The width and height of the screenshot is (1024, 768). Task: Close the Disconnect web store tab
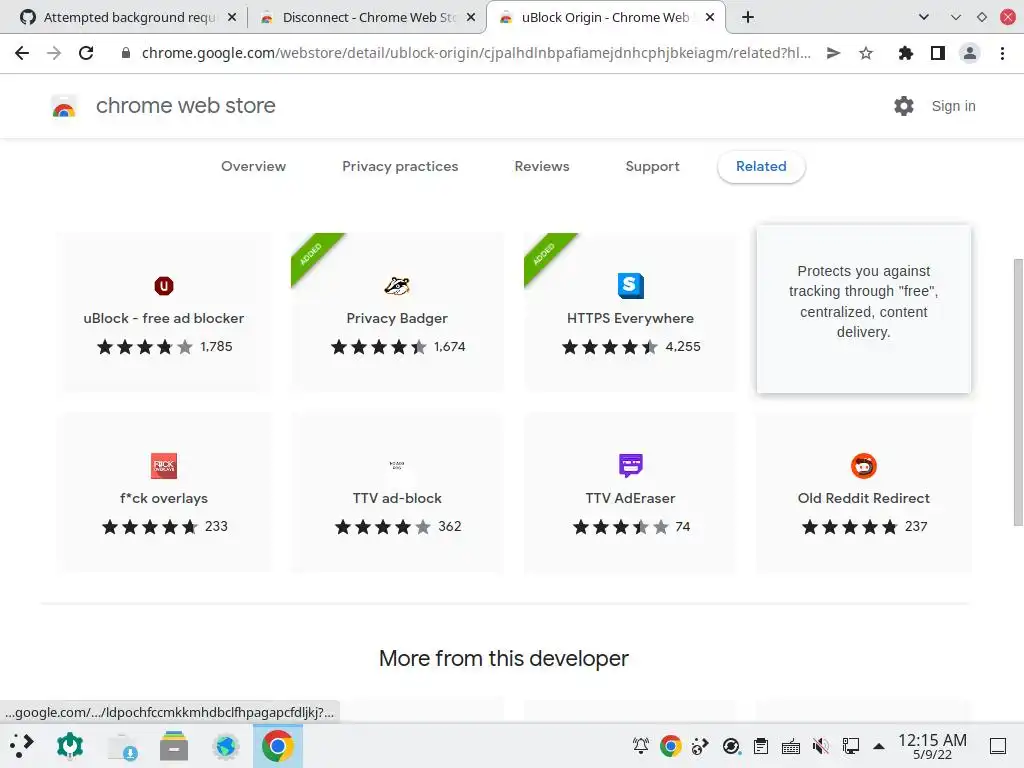[x=471, y=18]
